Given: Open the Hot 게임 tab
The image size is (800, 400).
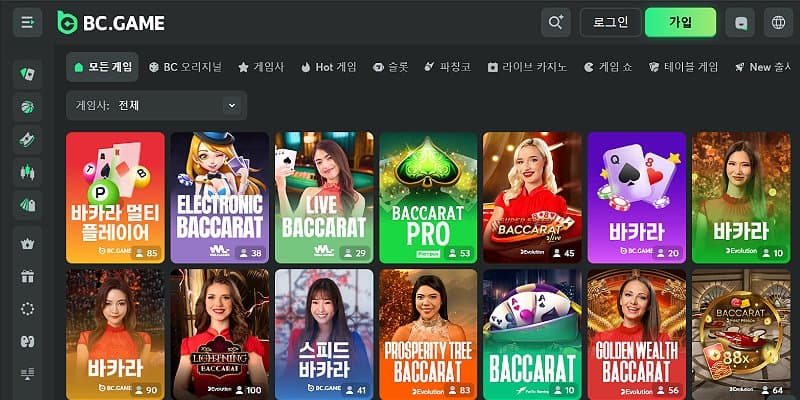Looking at the screenshot, I should (x=327, y=67).
